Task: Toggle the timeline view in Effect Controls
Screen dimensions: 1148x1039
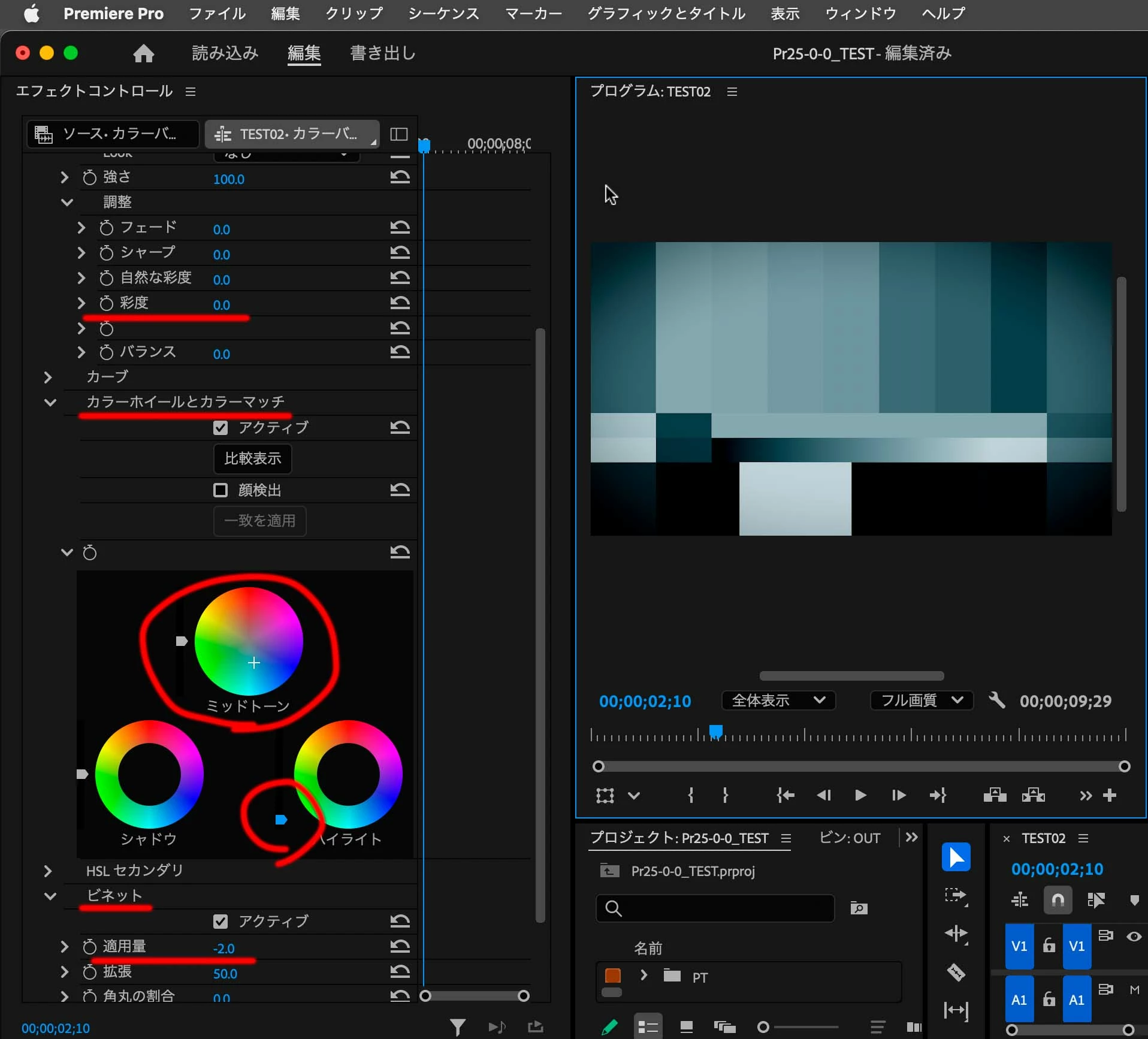Action: 398,134
